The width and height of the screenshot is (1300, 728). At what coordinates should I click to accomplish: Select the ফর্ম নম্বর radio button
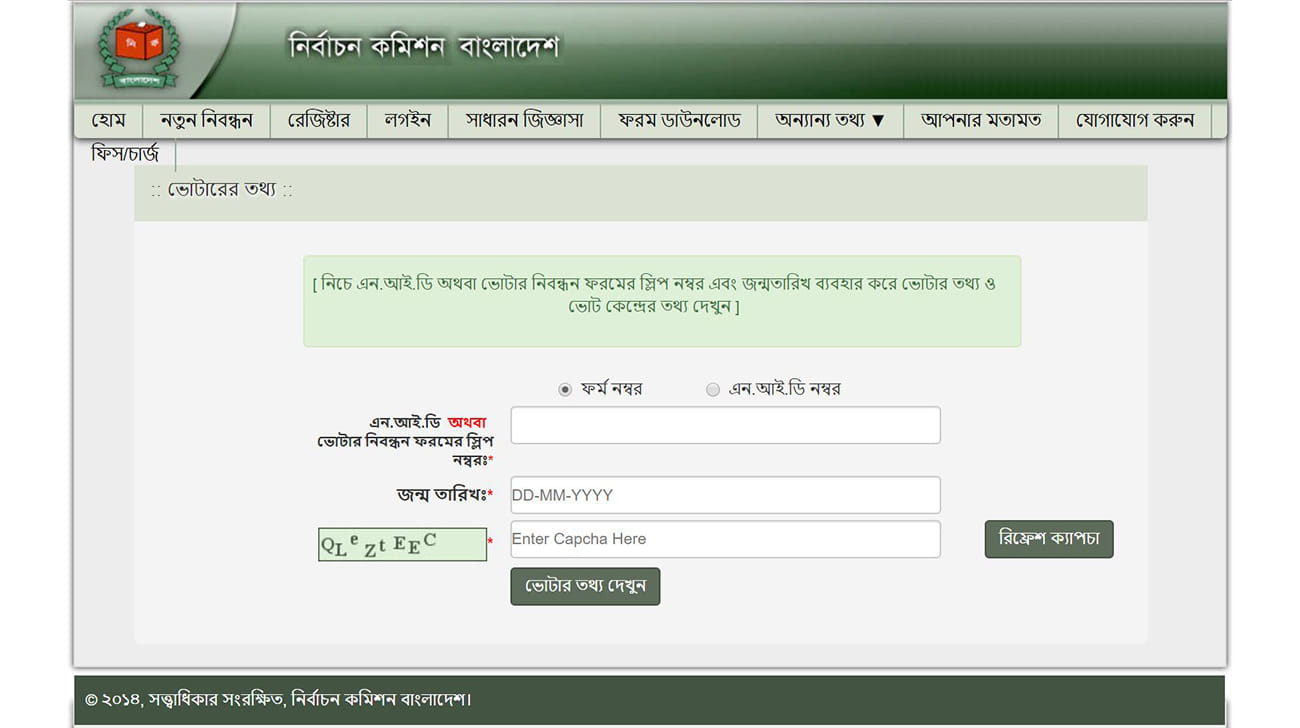(565, 390)
